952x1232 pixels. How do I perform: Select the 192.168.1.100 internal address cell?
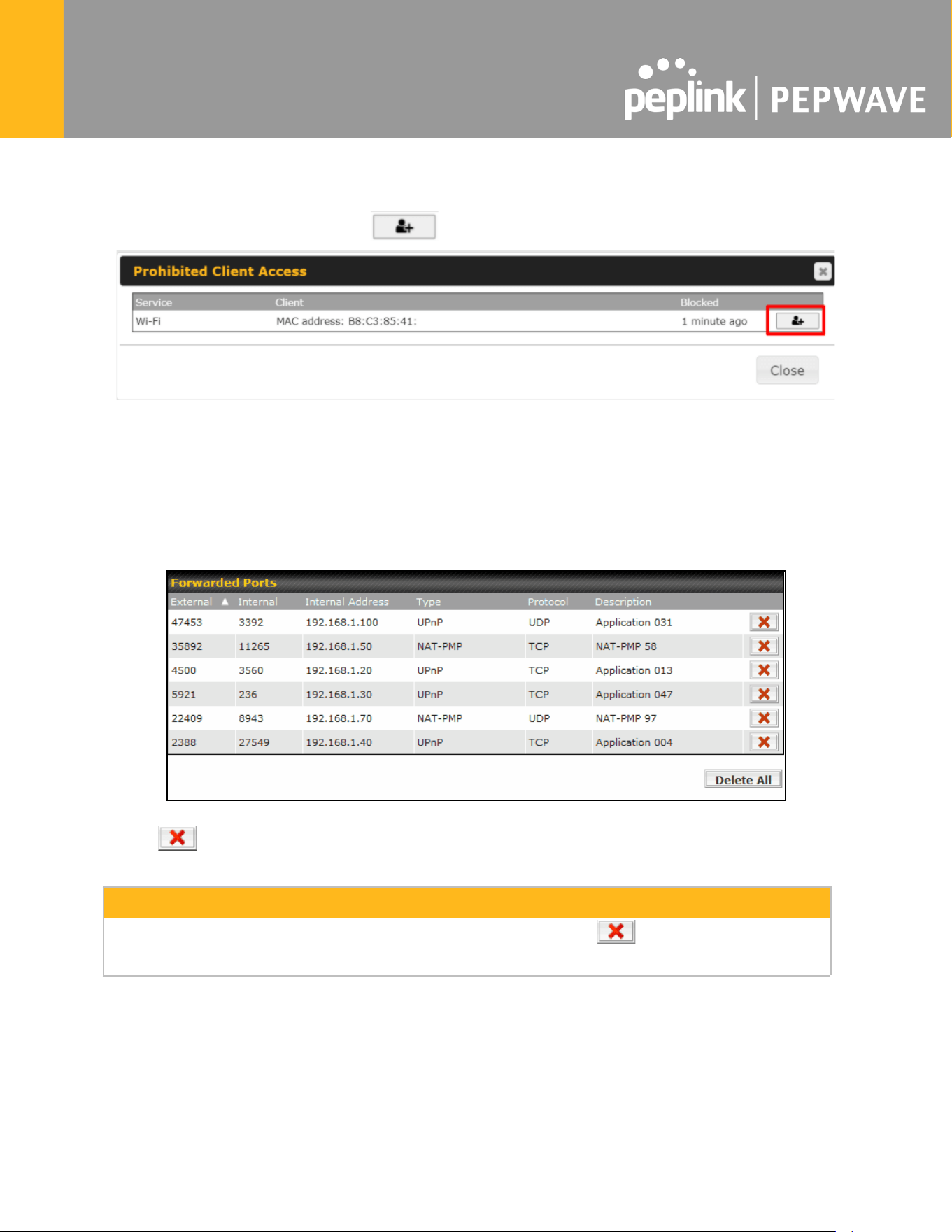(342, 622)
